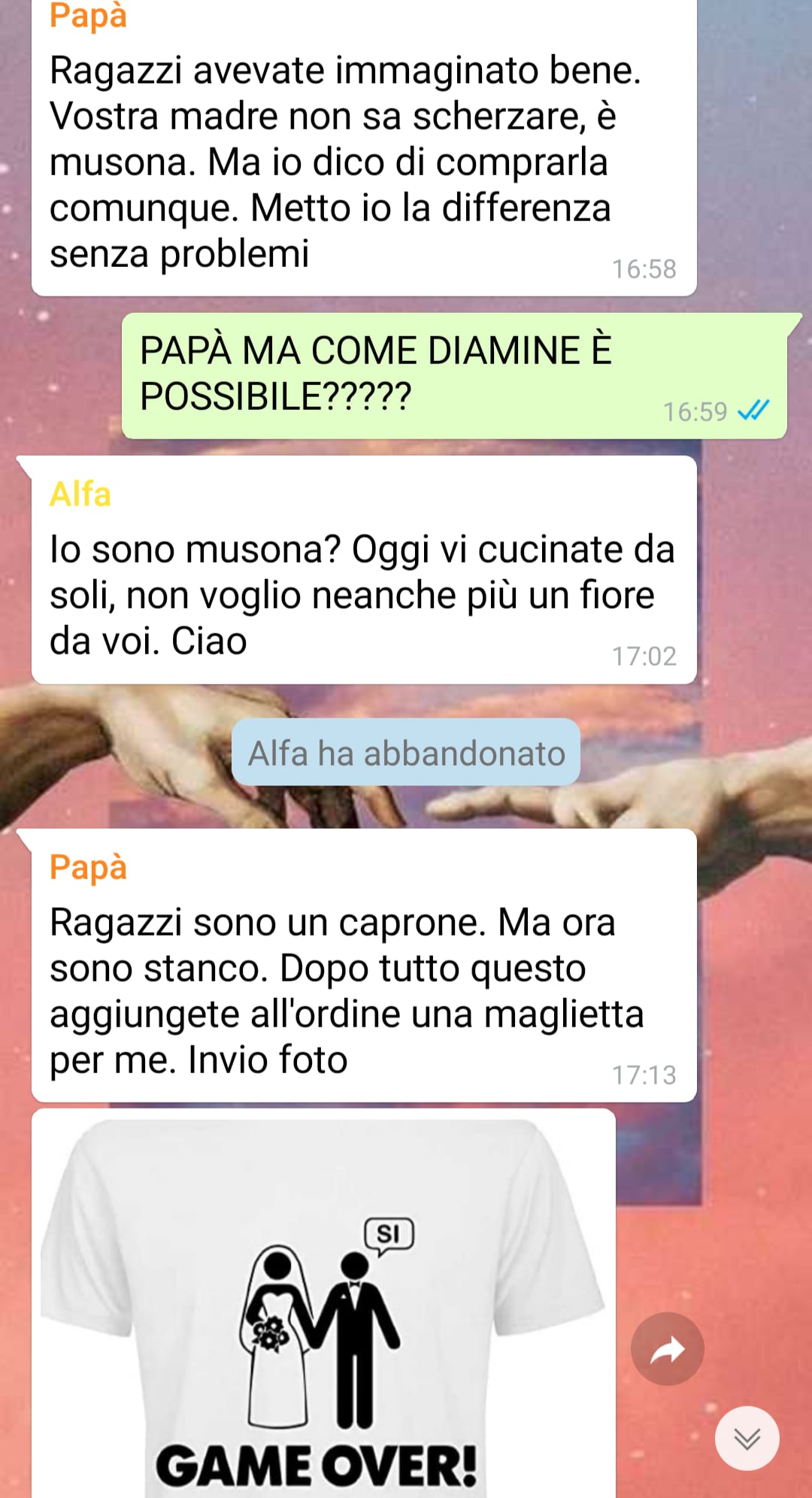812x1498 pixels.
Task: Tap the 'GAME OVER!' text on the shirt photo
Action: (x=317, y=1466)
